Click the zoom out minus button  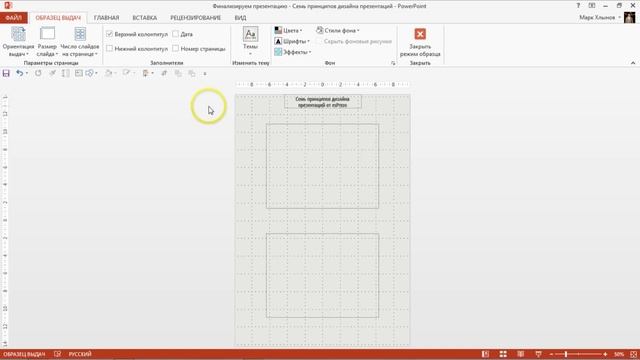pyautogui.click(x=551, y=354)
